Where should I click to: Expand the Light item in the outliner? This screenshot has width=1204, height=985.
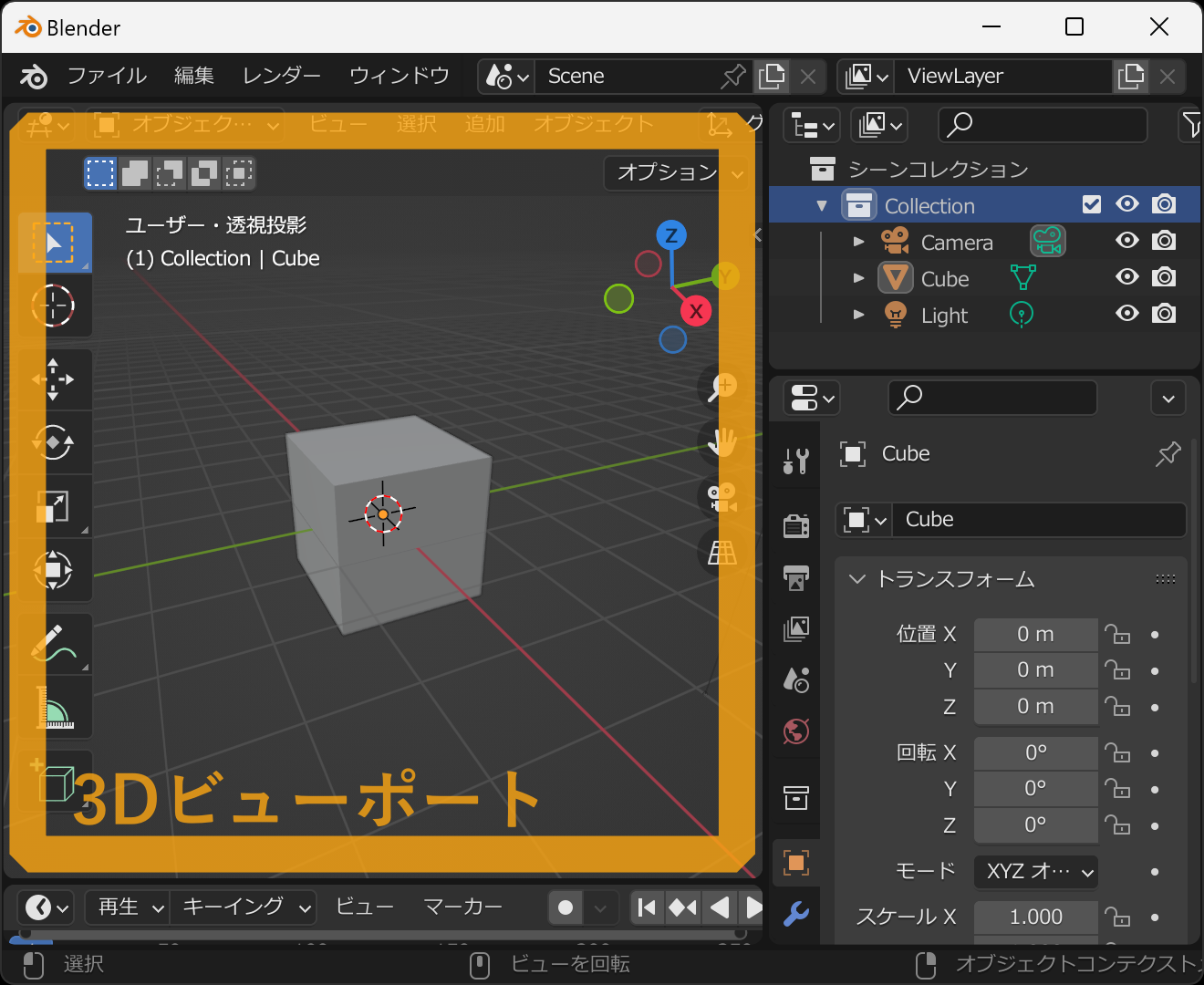[x=858, y=315]
